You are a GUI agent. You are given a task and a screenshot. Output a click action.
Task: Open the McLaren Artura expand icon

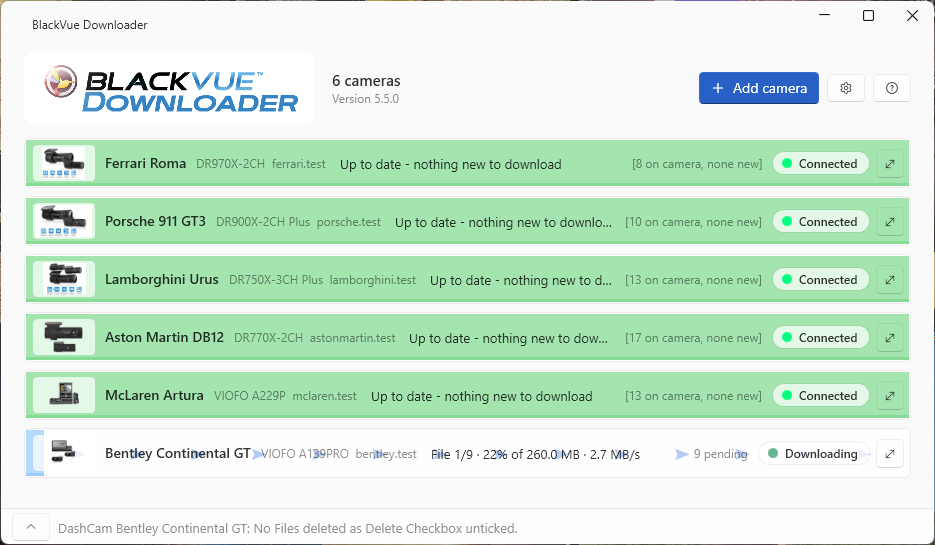click(890, 395)
